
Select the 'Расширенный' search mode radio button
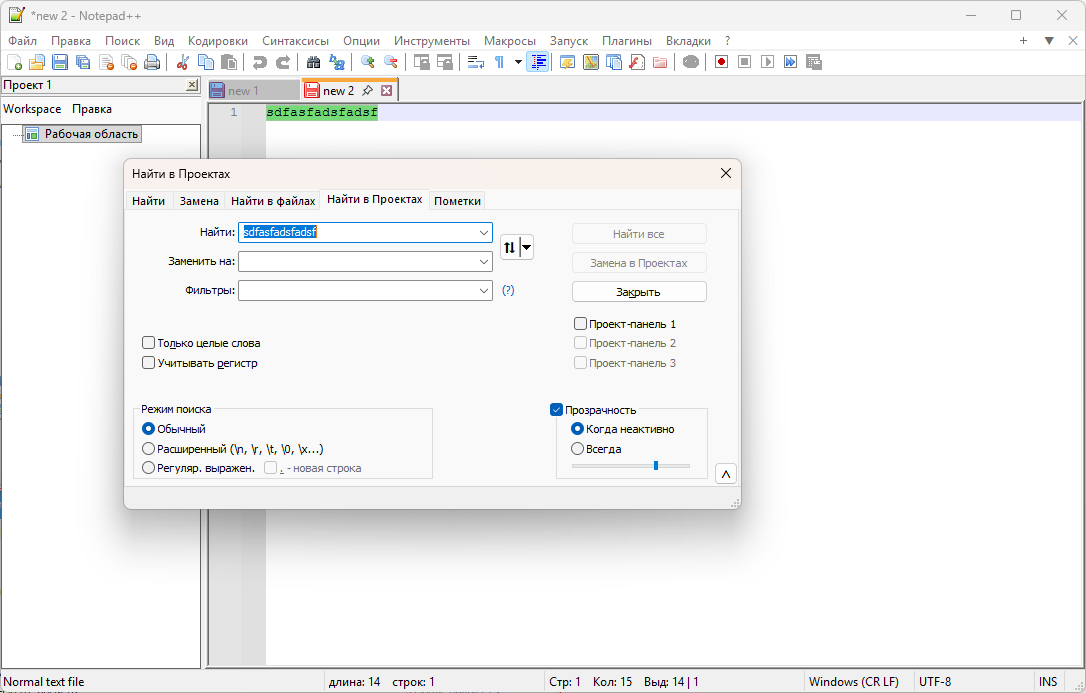click(149, 449)
